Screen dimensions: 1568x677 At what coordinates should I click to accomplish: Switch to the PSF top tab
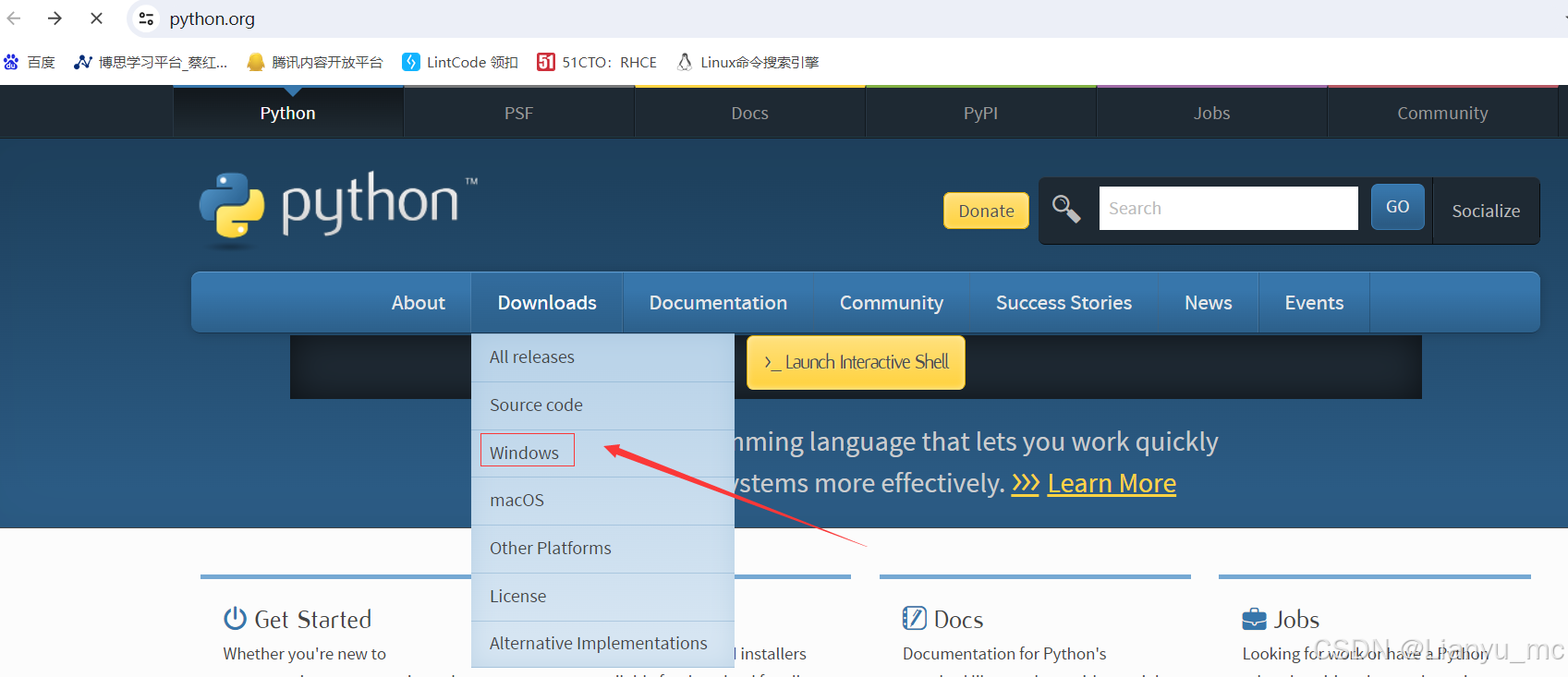coord(519,113)
